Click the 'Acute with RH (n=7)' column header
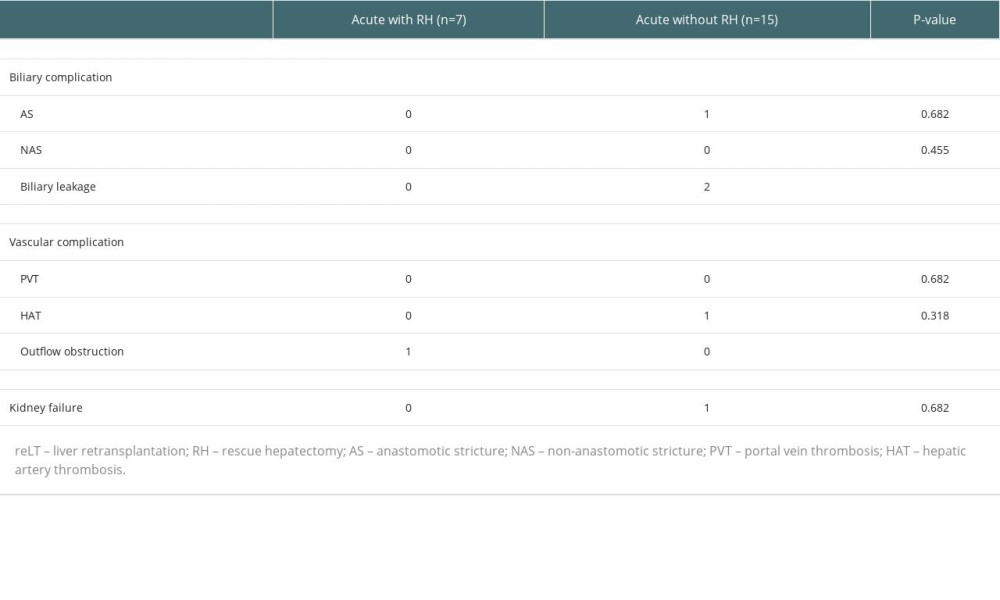This screenshot has height=600, width=1000. point(408,20)
